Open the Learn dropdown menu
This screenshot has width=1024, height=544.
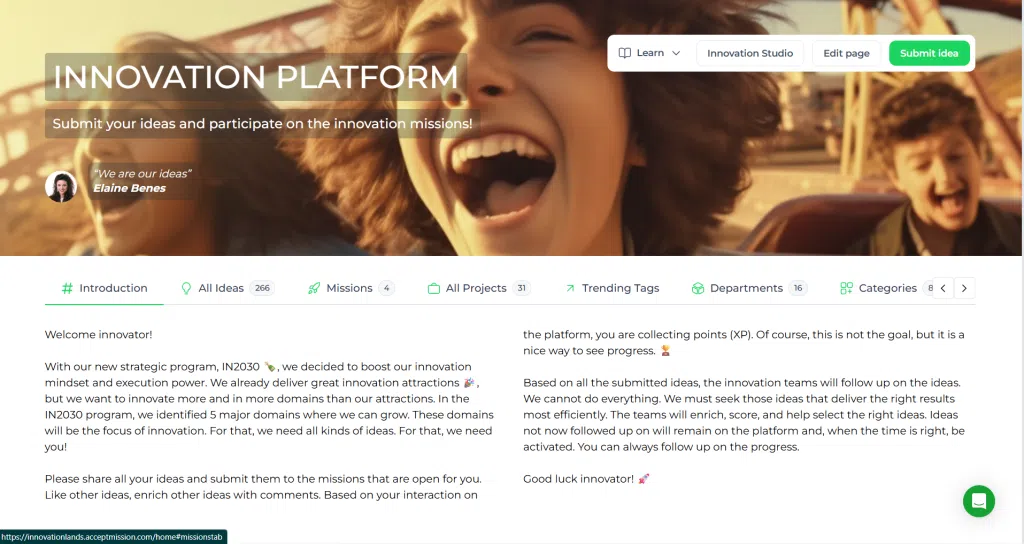click(649, 53)
